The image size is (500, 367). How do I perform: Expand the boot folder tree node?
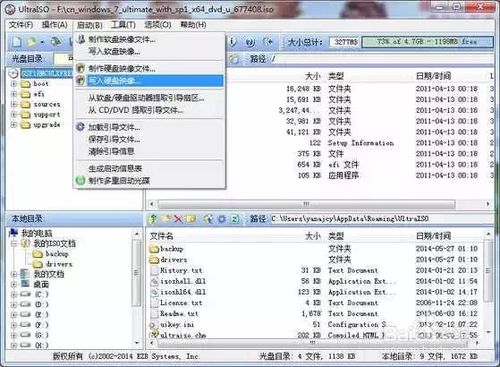coord(14,84)
